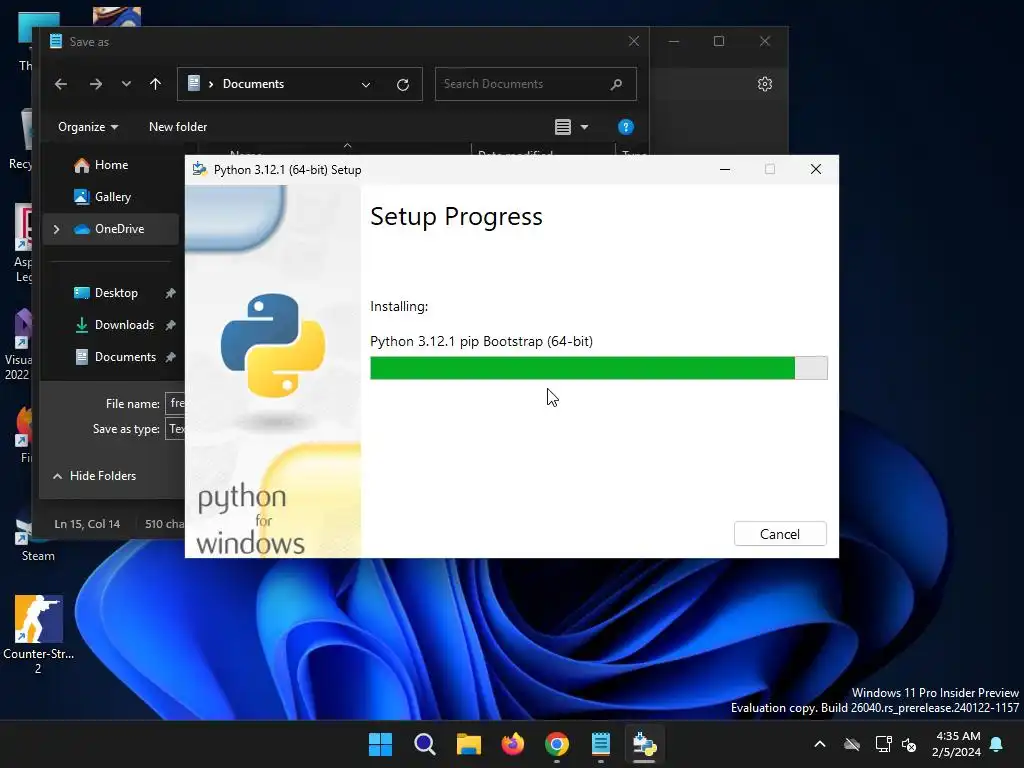Open the Organize menu
This screenshot has width=1024, height=768.
pyautogui.click(x=88, y=127)
